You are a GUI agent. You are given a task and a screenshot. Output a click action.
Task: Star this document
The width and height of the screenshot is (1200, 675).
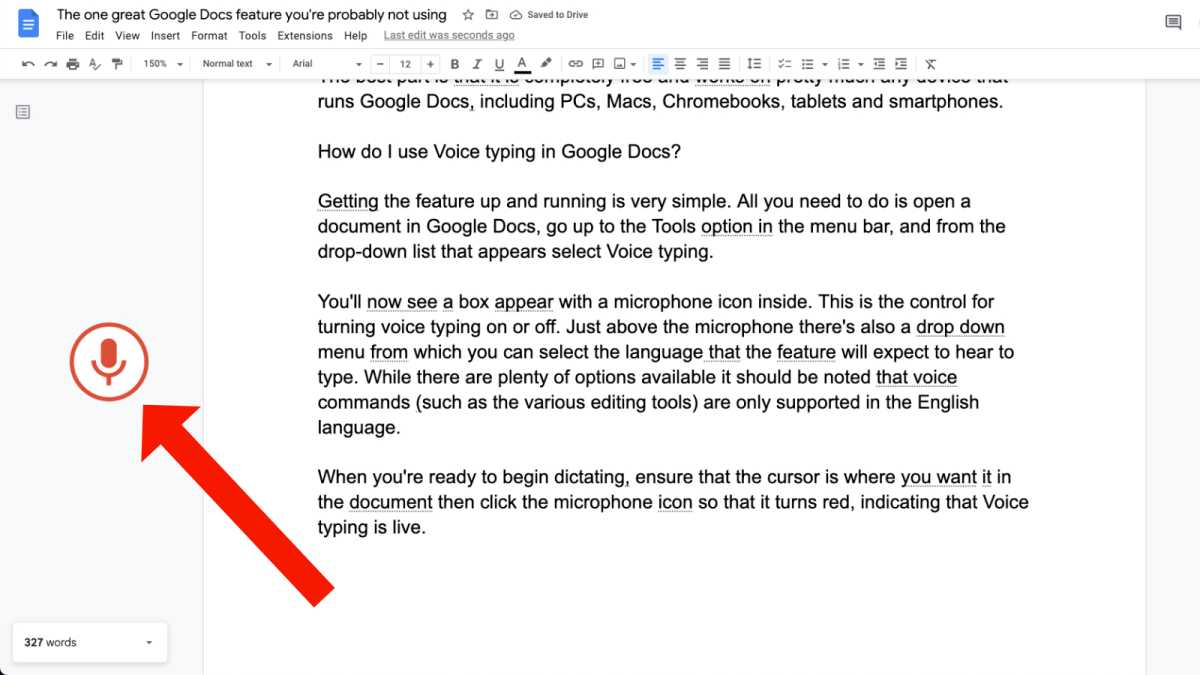(x=468, y=15)
